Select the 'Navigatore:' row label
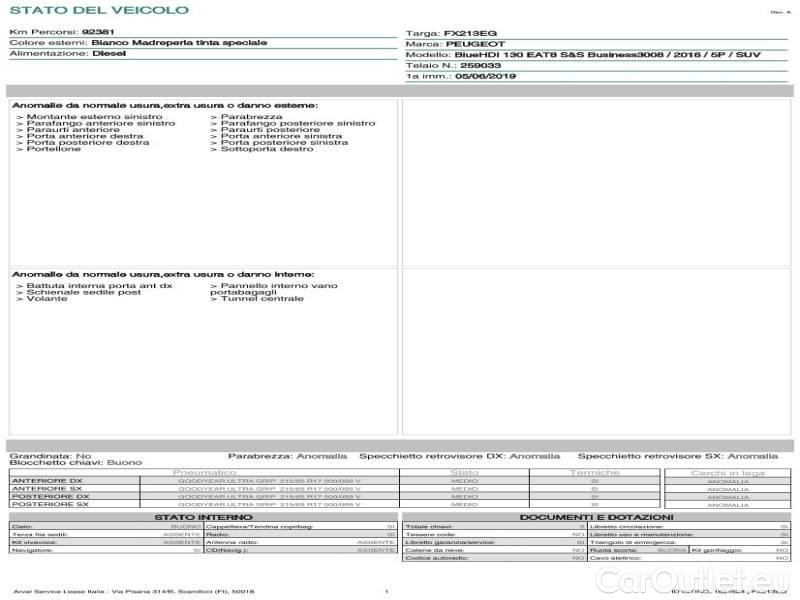 32,551
